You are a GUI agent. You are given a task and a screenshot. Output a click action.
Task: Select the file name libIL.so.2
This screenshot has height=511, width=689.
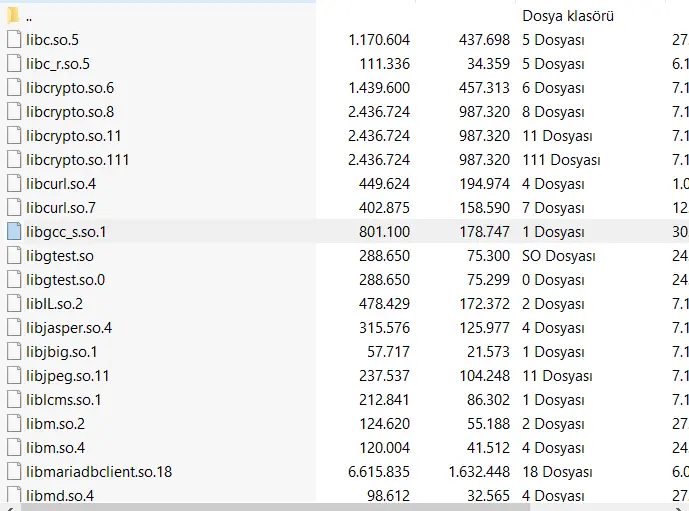(x=54, y=304)
